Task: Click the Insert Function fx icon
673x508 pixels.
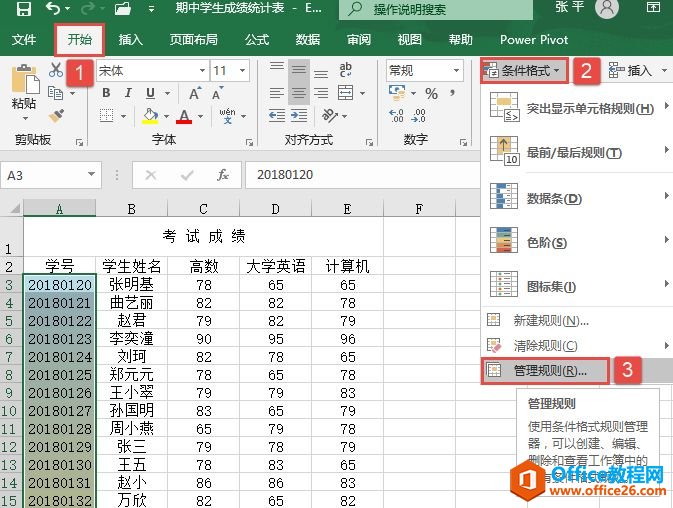Action: tap(222, 175)
